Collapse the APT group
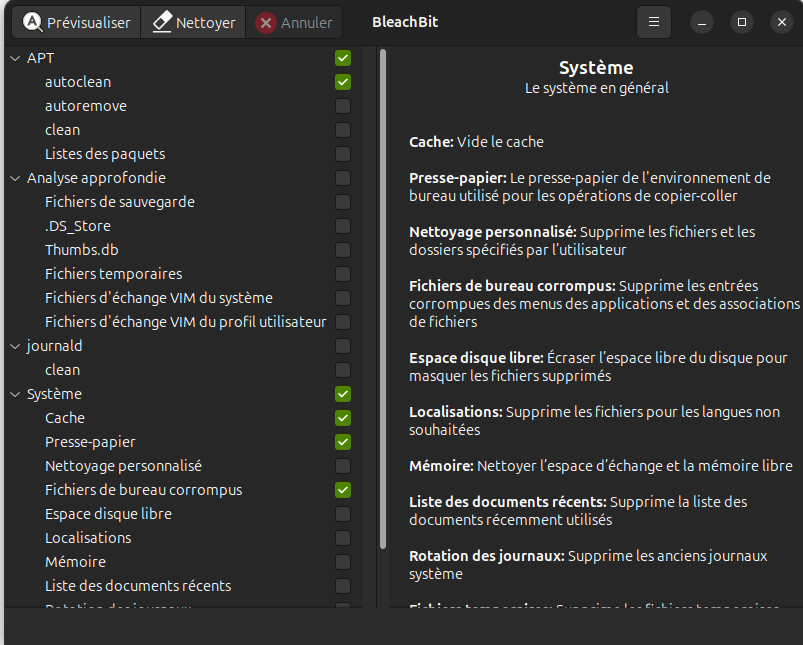This screenshot has width=803, height=645. (x=15, y=58)
